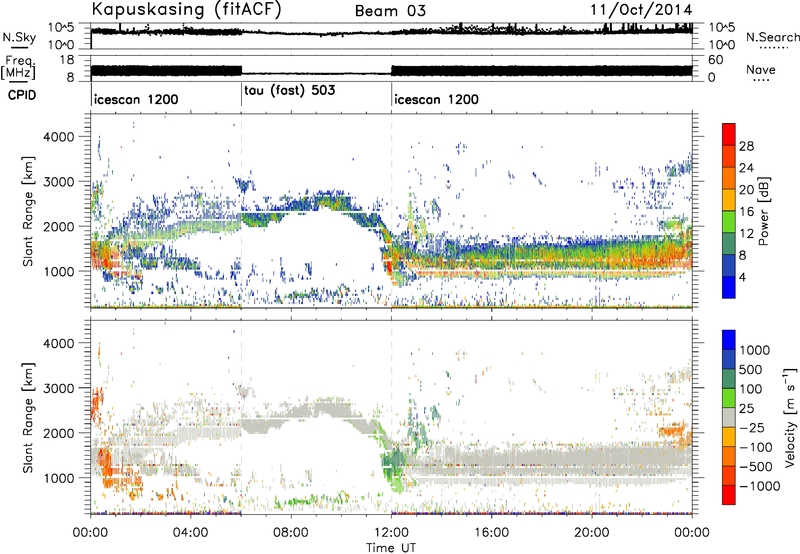This screenshot has width=800, height=554.
Task: Click the 12:00 time axis label
Action: 391,533
